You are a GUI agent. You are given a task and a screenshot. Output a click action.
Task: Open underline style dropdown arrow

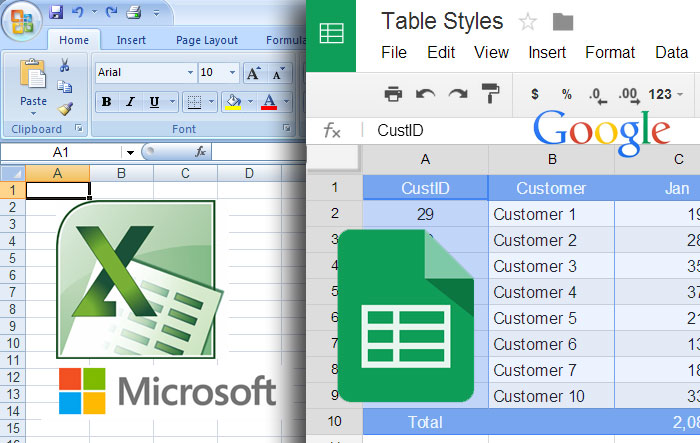tap(172, 102)
